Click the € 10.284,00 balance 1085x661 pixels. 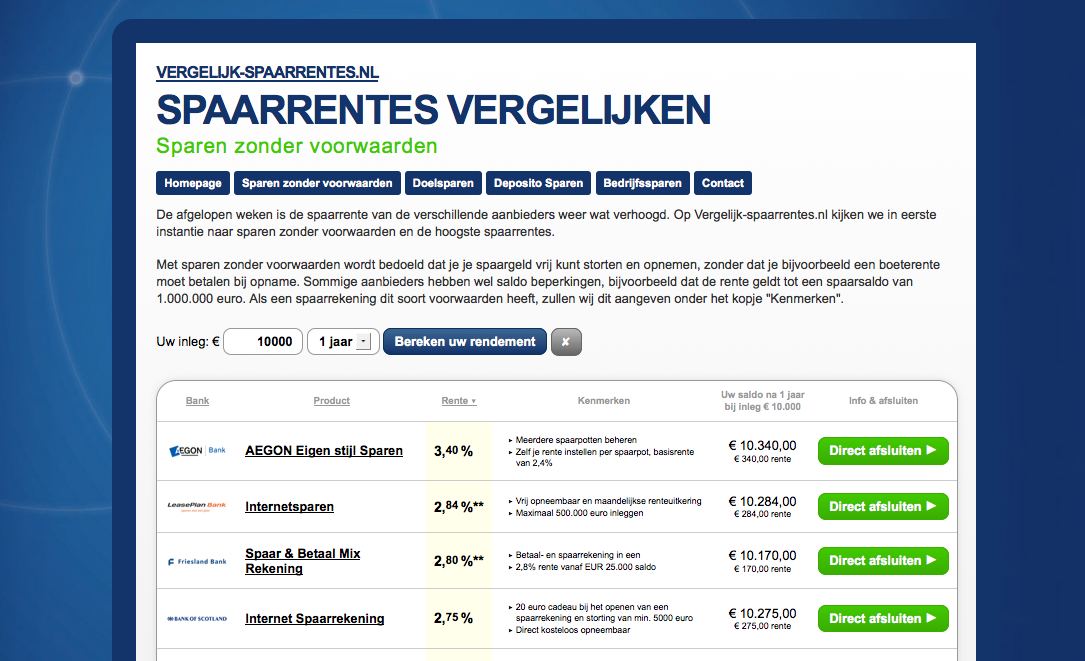point(763,502)
